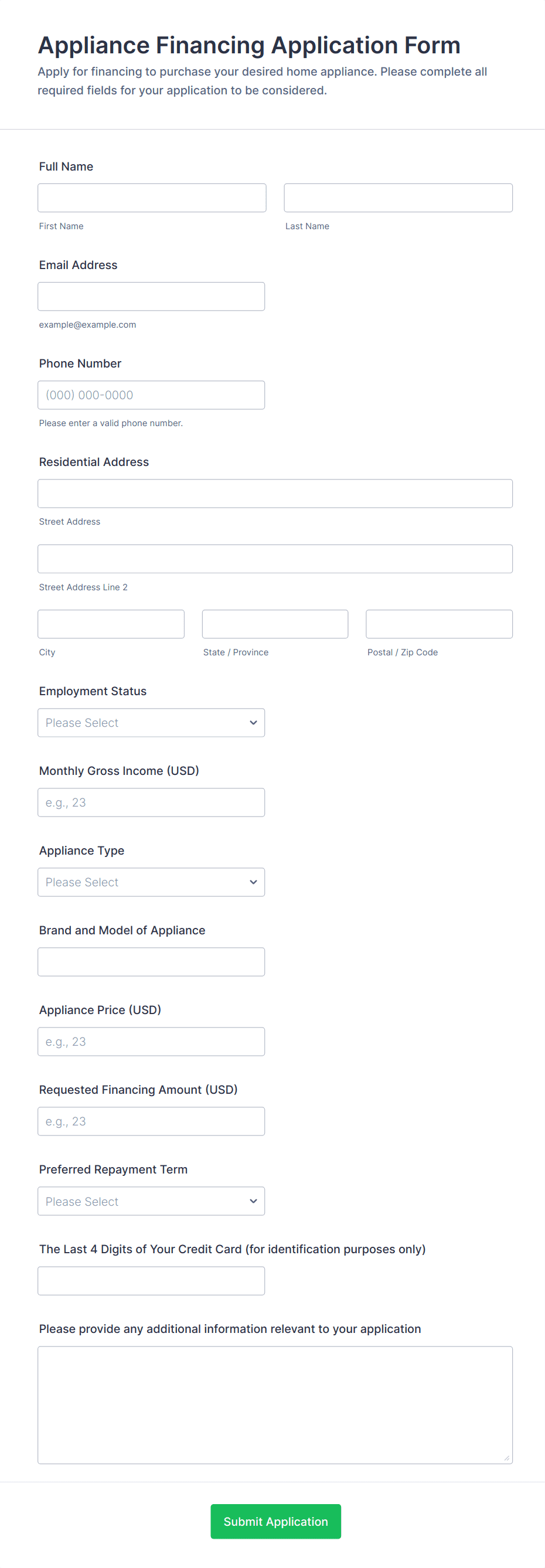The width and height of the screenshot is (545, 1568).
Task: Click the City input field
Action: click(111, 624)
